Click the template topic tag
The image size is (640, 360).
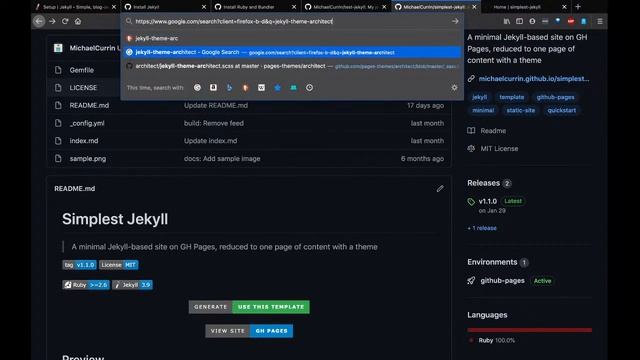coord(511,97)
